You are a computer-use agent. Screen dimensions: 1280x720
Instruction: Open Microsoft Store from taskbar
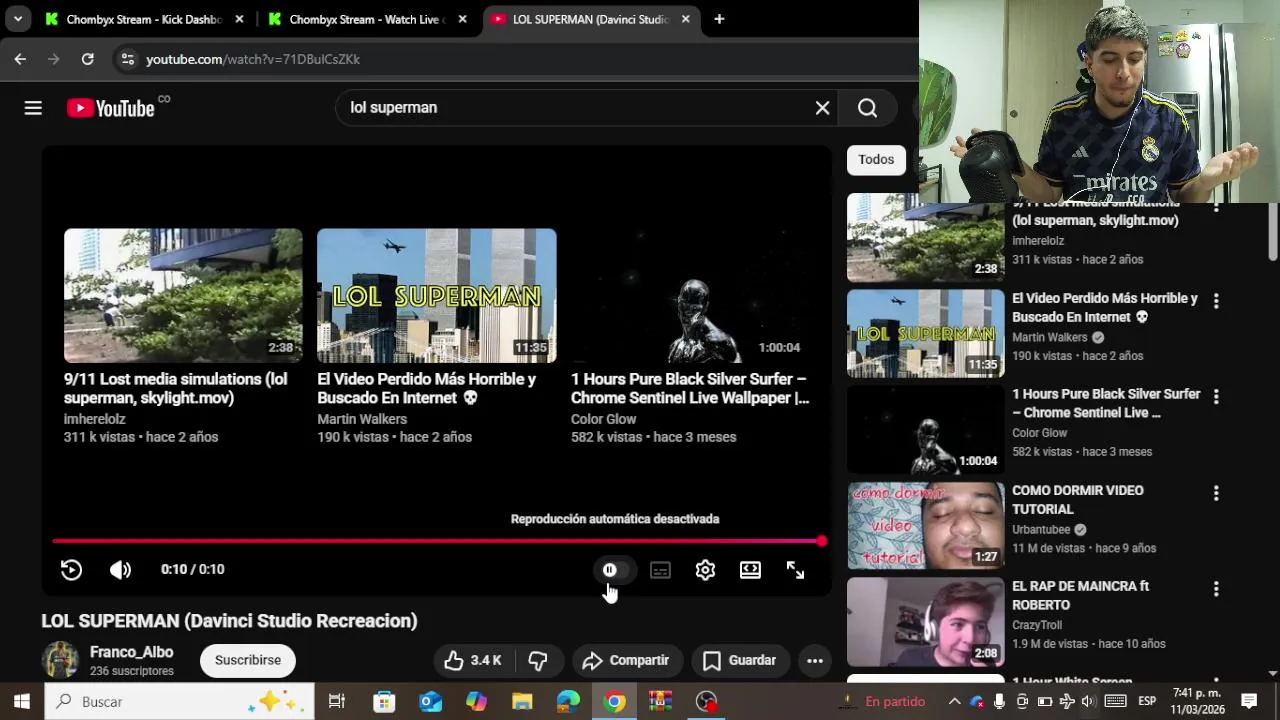tap(384, 702)
